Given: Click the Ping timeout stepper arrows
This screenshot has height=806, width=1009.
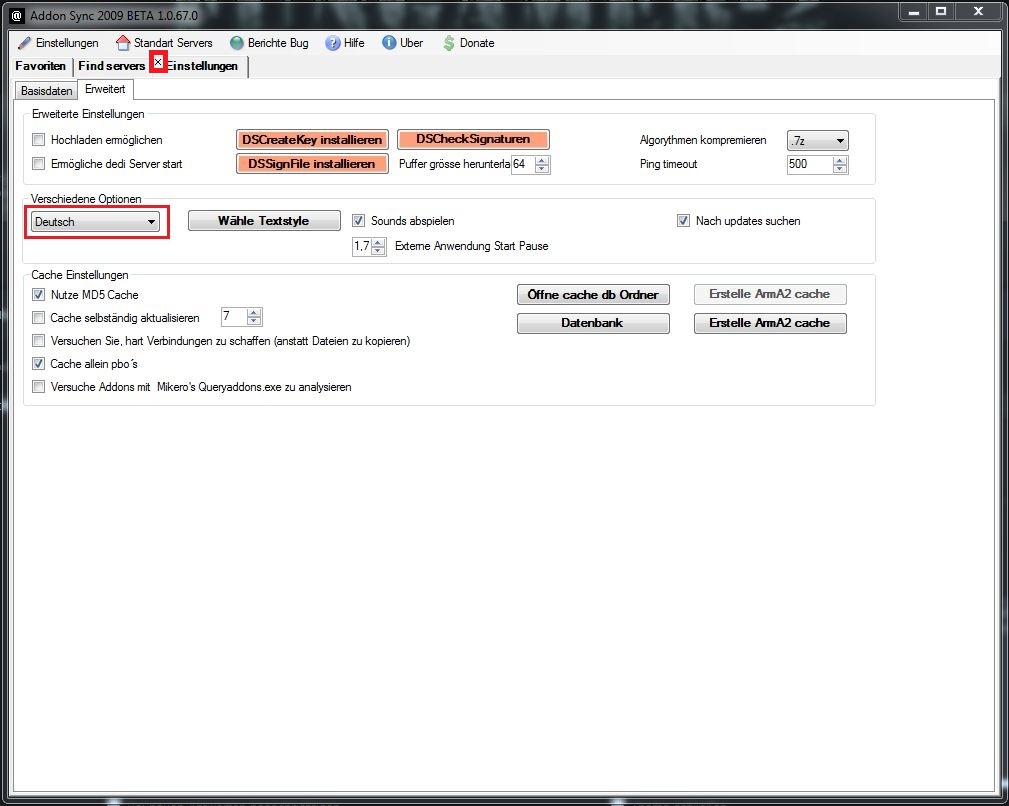Looking at the screenshot, I should click(x=841, y=164).
